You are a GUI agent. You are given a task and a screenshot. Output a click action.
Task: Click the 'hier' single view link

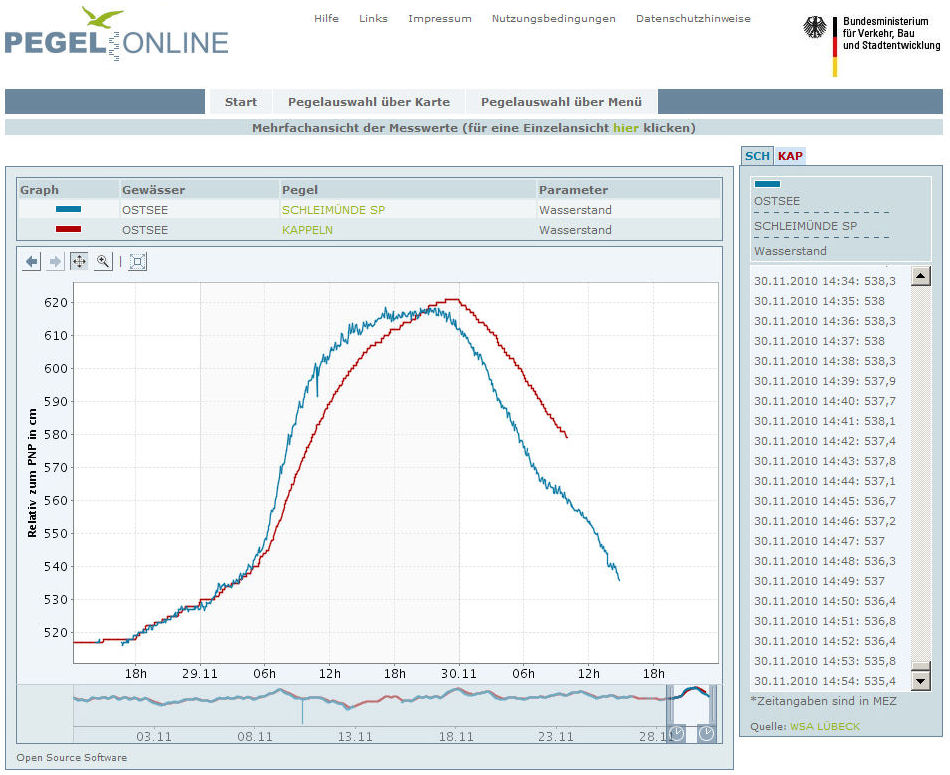tap(625, 128)
